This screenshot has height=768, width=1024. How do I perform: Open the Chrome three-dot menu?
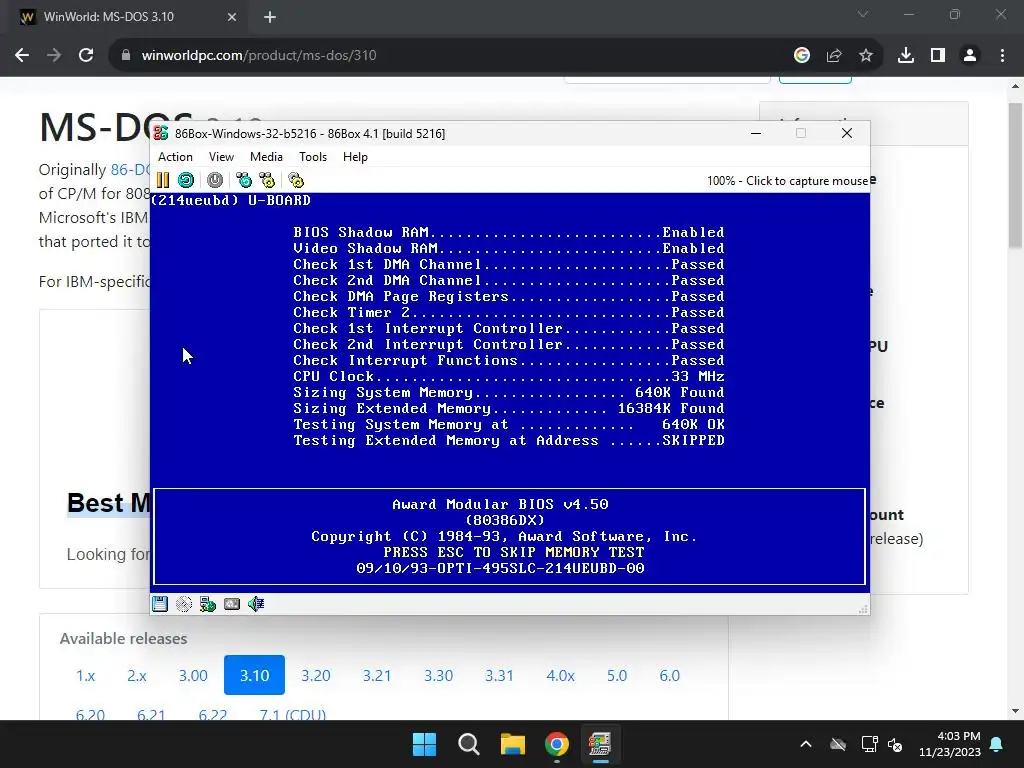pyautogui.click(x=1002, y=56)
